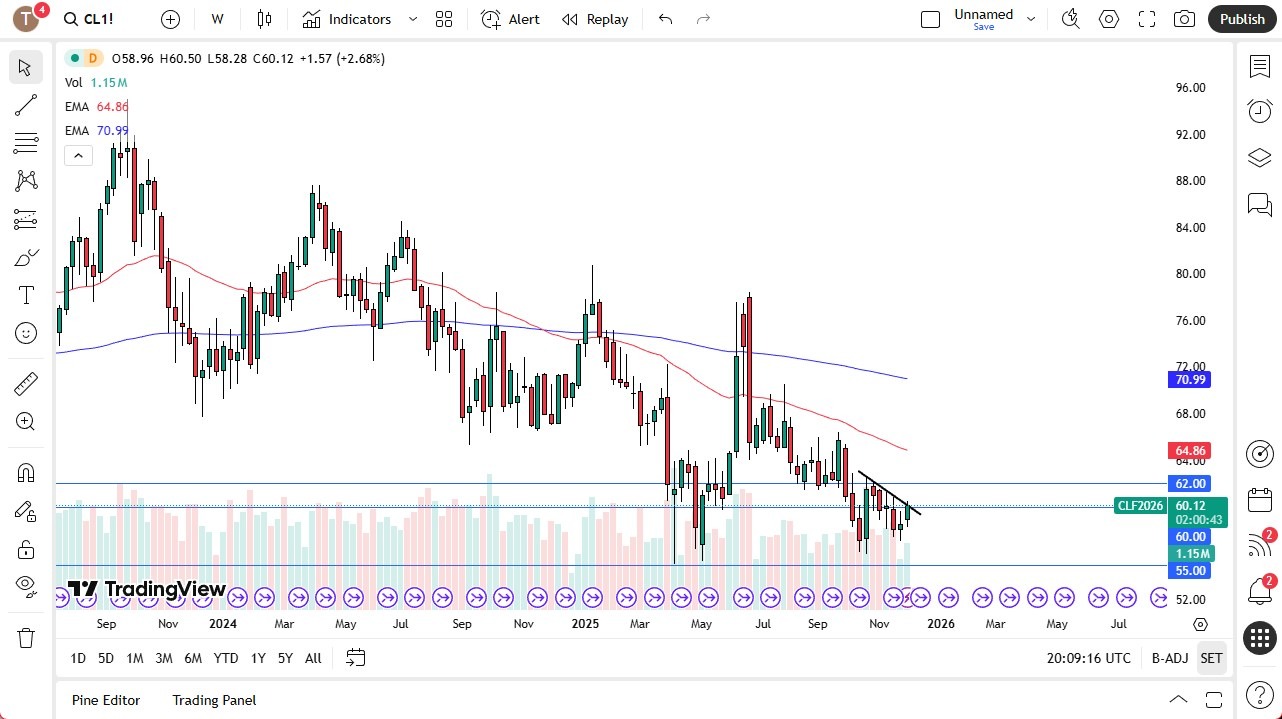Image resolution: width=1282 pixels, height=719 pixels.
Task: Collapse the indicator legend chevron
Action: pyautogui.click(x=78, y=155)
